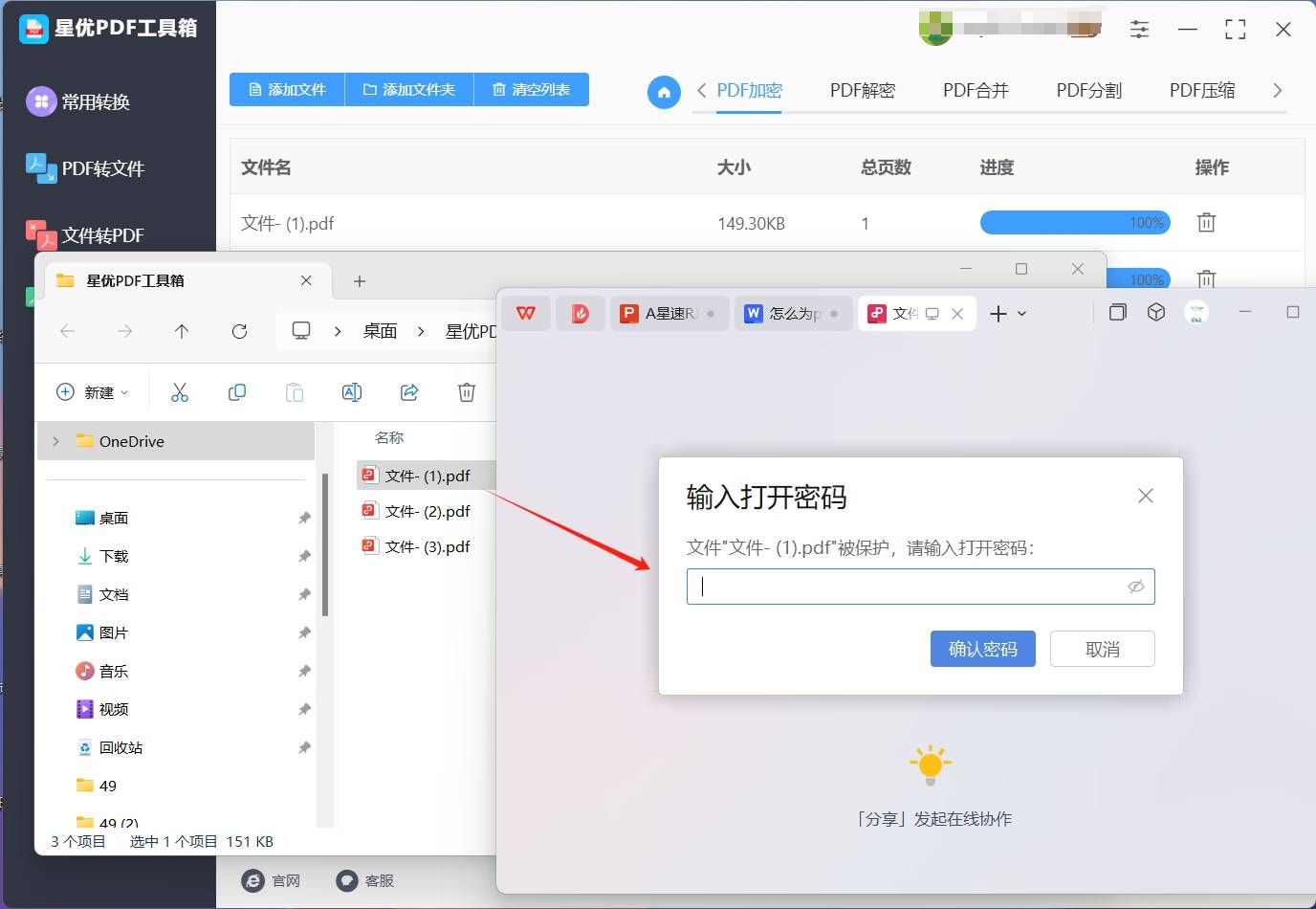Copy 文件- (1).pdf using the toolbar copy icon
This screenshot has height=909, width=1316.
coord(237,392)
